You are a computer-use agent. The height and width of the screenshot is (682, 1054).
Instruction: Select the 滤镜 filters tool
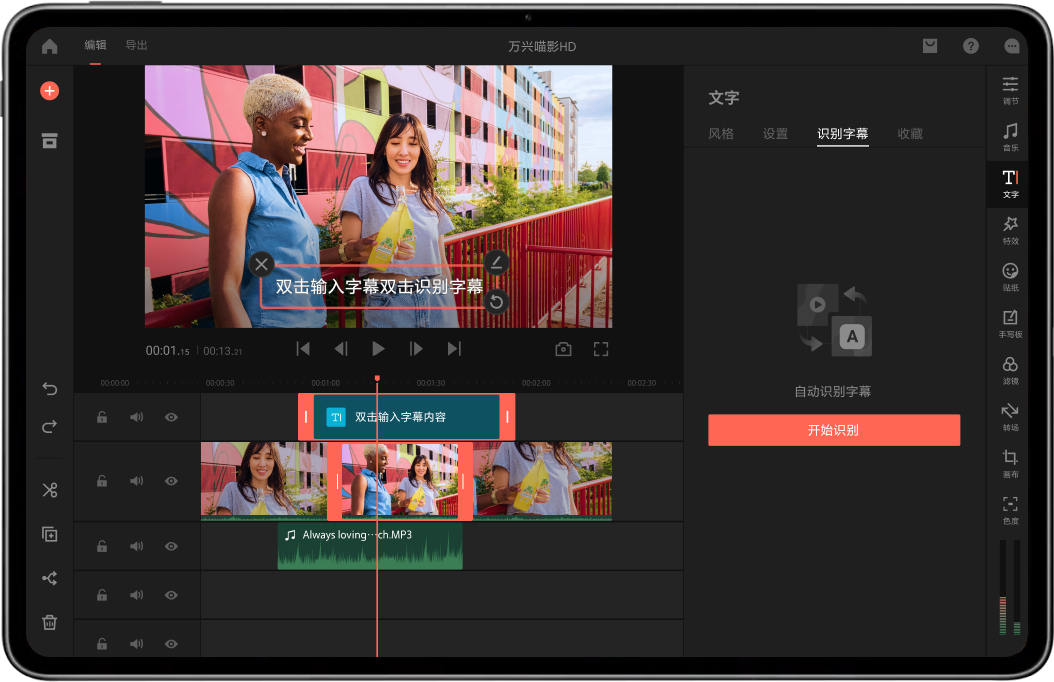pyautogui.click(x=1010, y=369)
